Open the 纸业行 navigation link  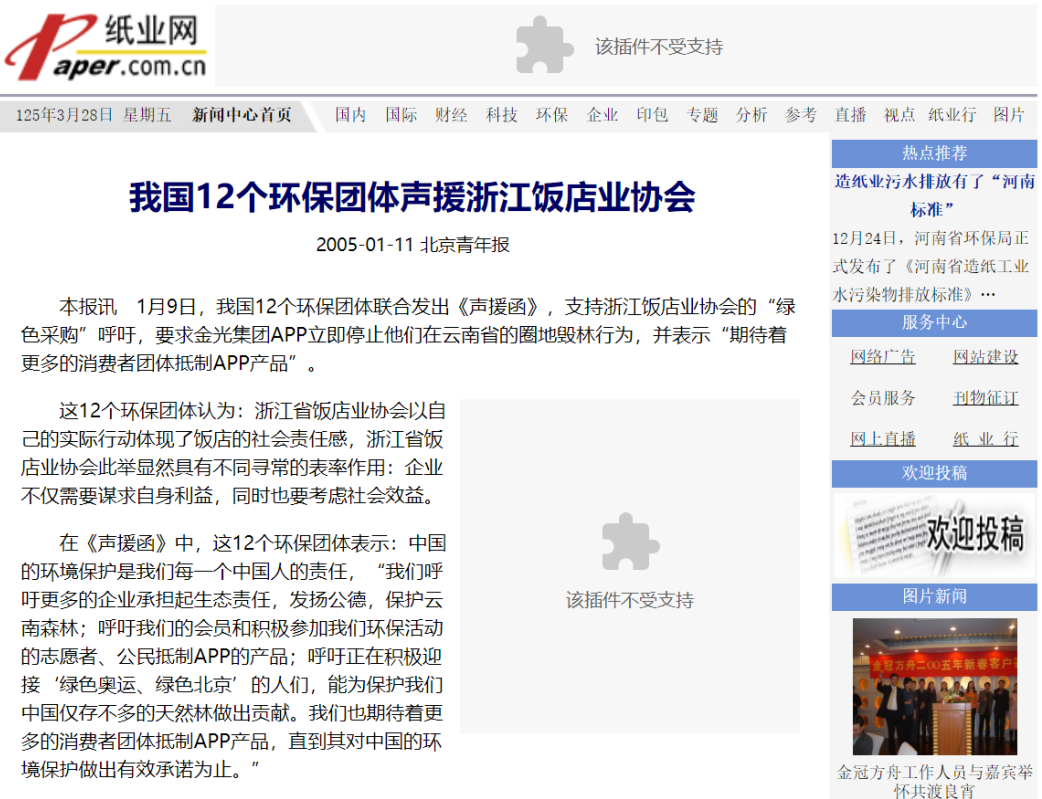(952, 115)
